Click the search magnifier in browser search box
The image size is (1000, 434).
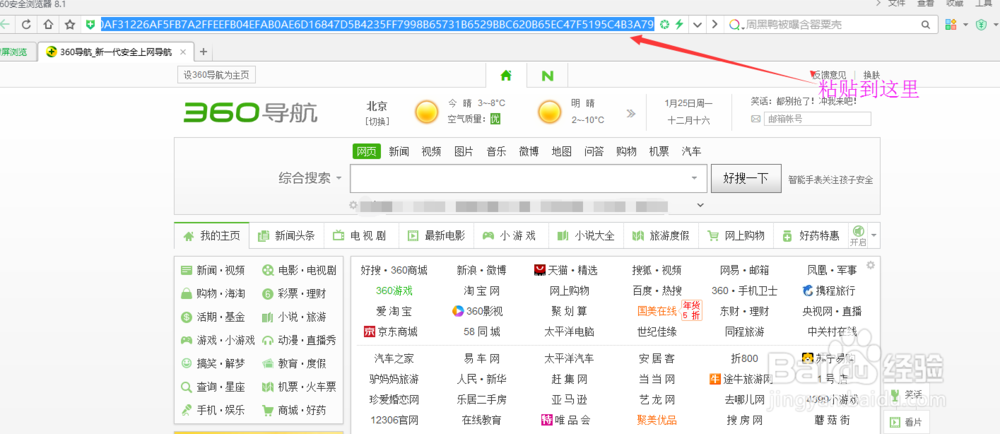[925, 25]
